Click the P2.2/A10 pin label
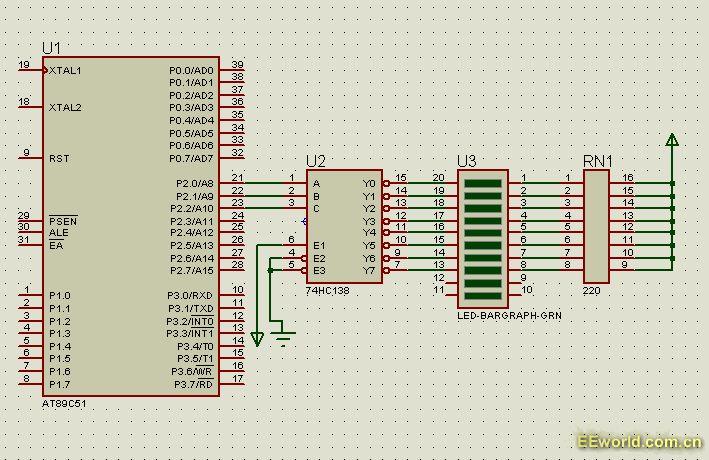The height and width of the screenshot is (460, 709). 192,209
